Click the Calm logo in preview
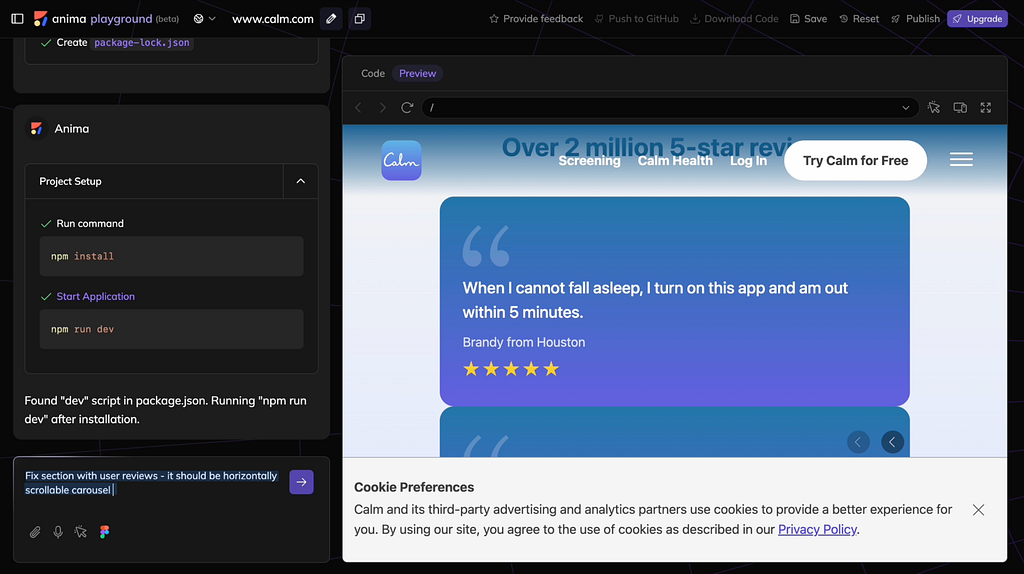 401,161
